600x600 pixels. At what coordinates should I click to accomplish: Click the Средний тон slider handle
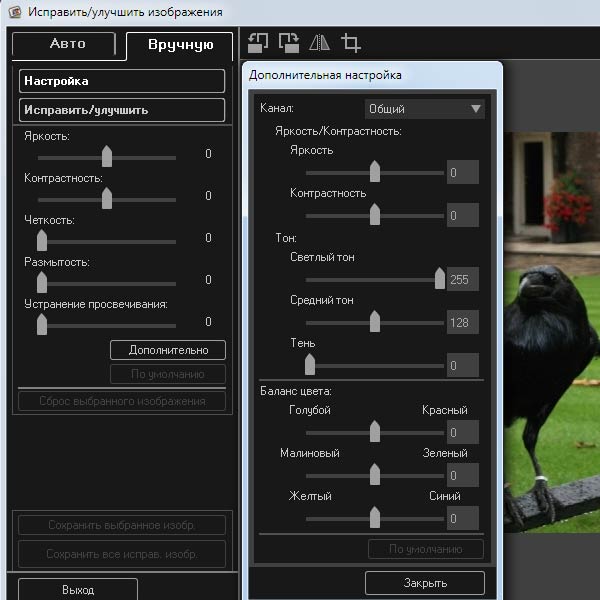[375, 321]
